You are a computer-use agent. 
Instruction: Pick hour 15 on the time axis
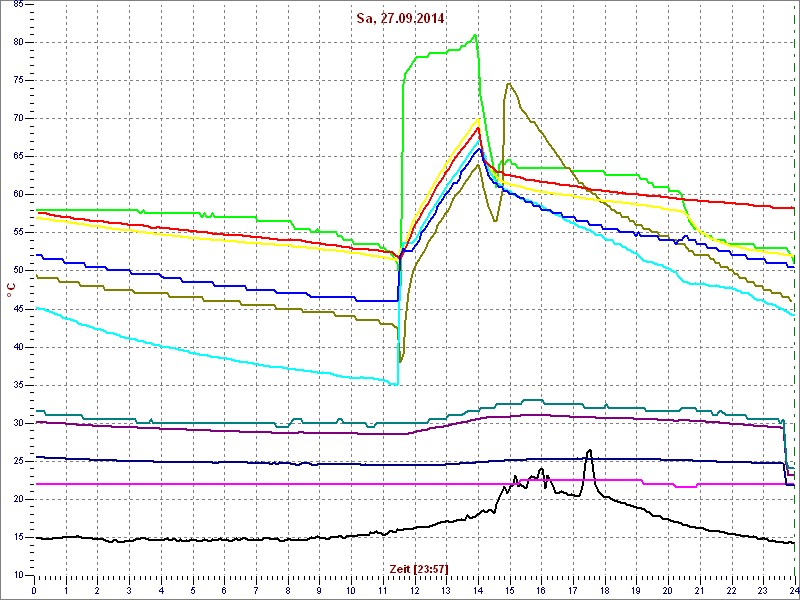(x=510, y=591)
